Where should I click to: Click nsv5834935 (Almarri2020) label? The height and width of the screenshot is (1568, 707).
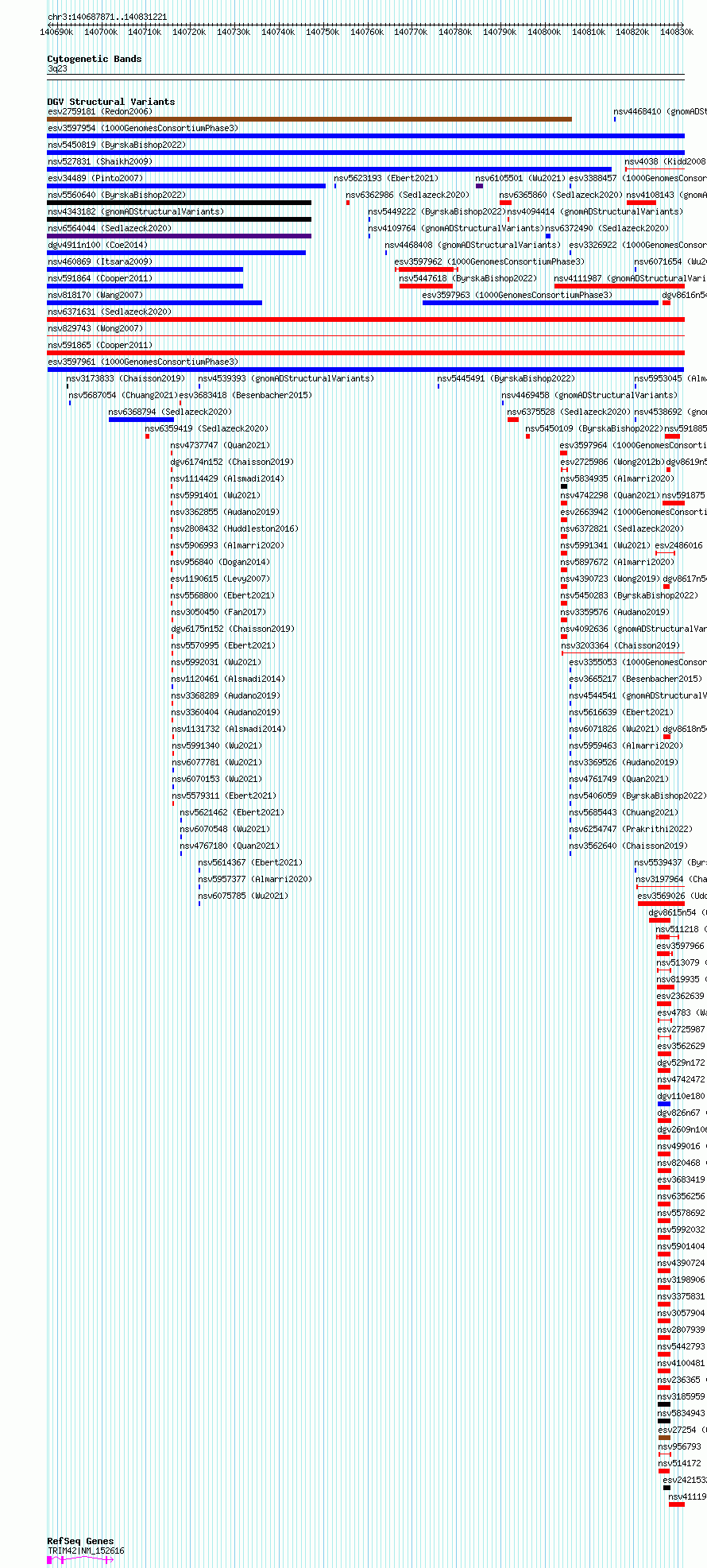617,479
